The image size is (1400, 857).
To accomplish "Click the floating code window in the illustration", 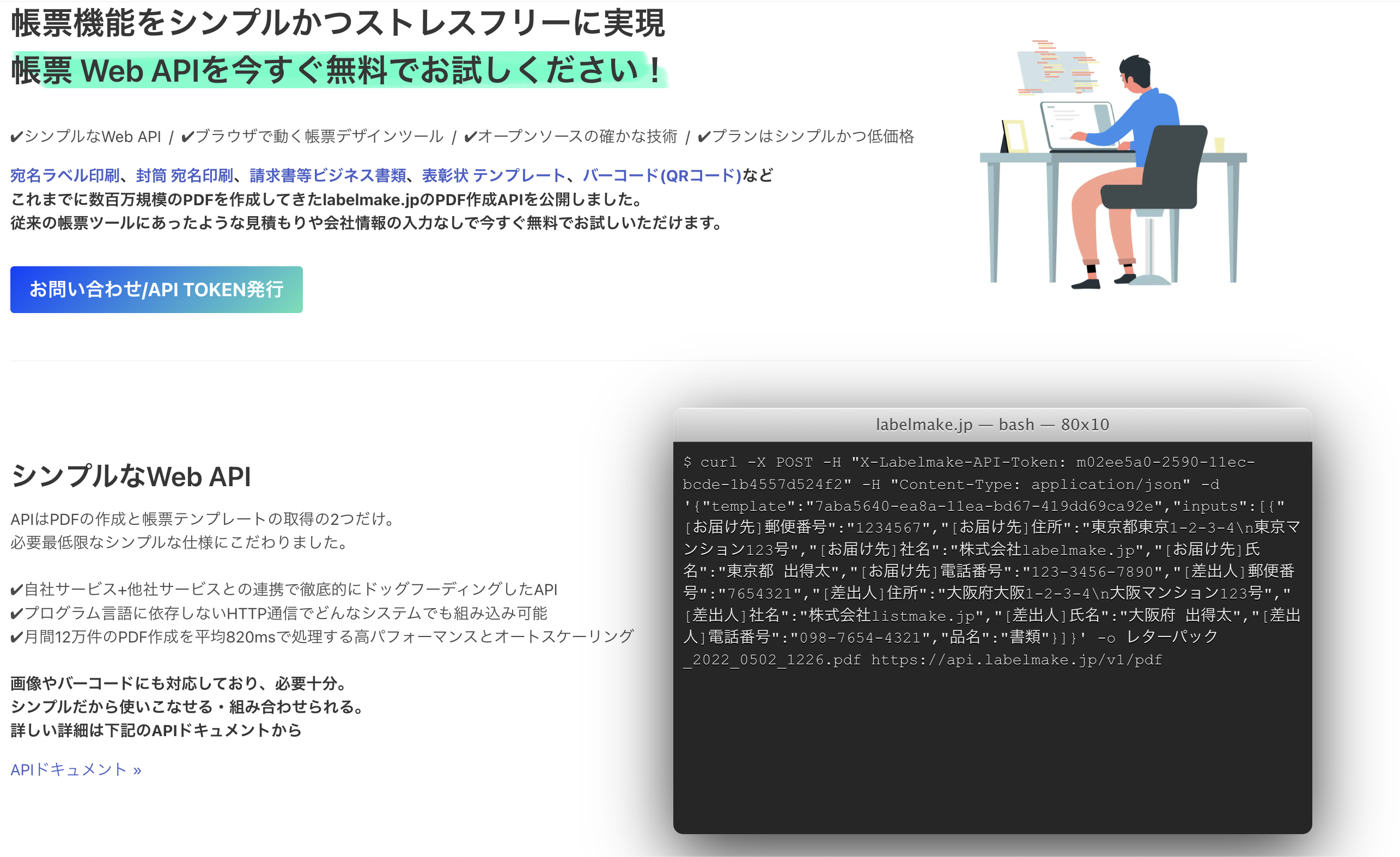I will (1056, 72).
